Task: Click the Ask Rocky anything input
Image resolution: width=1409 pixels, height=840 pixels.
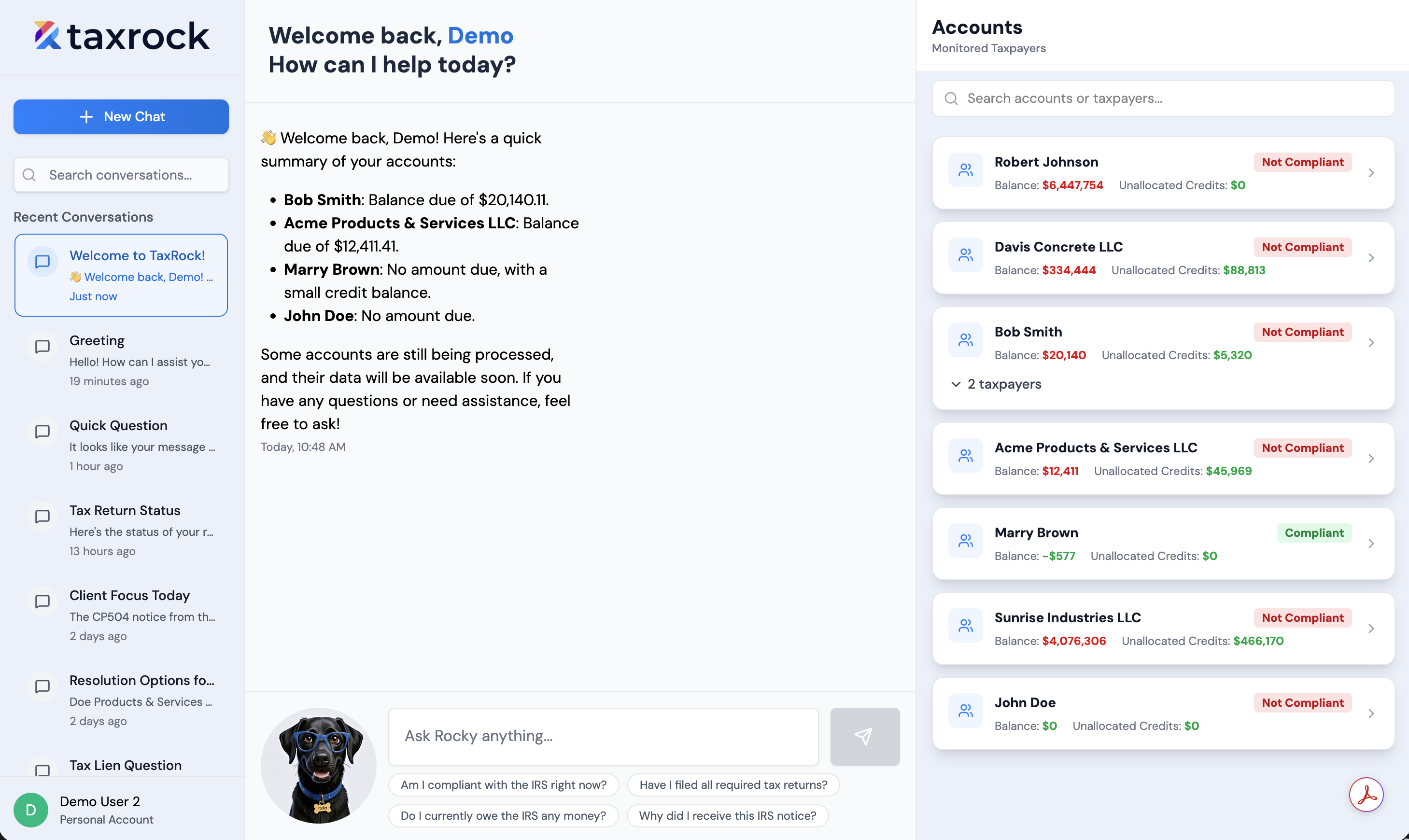Action: click(604, 736)
